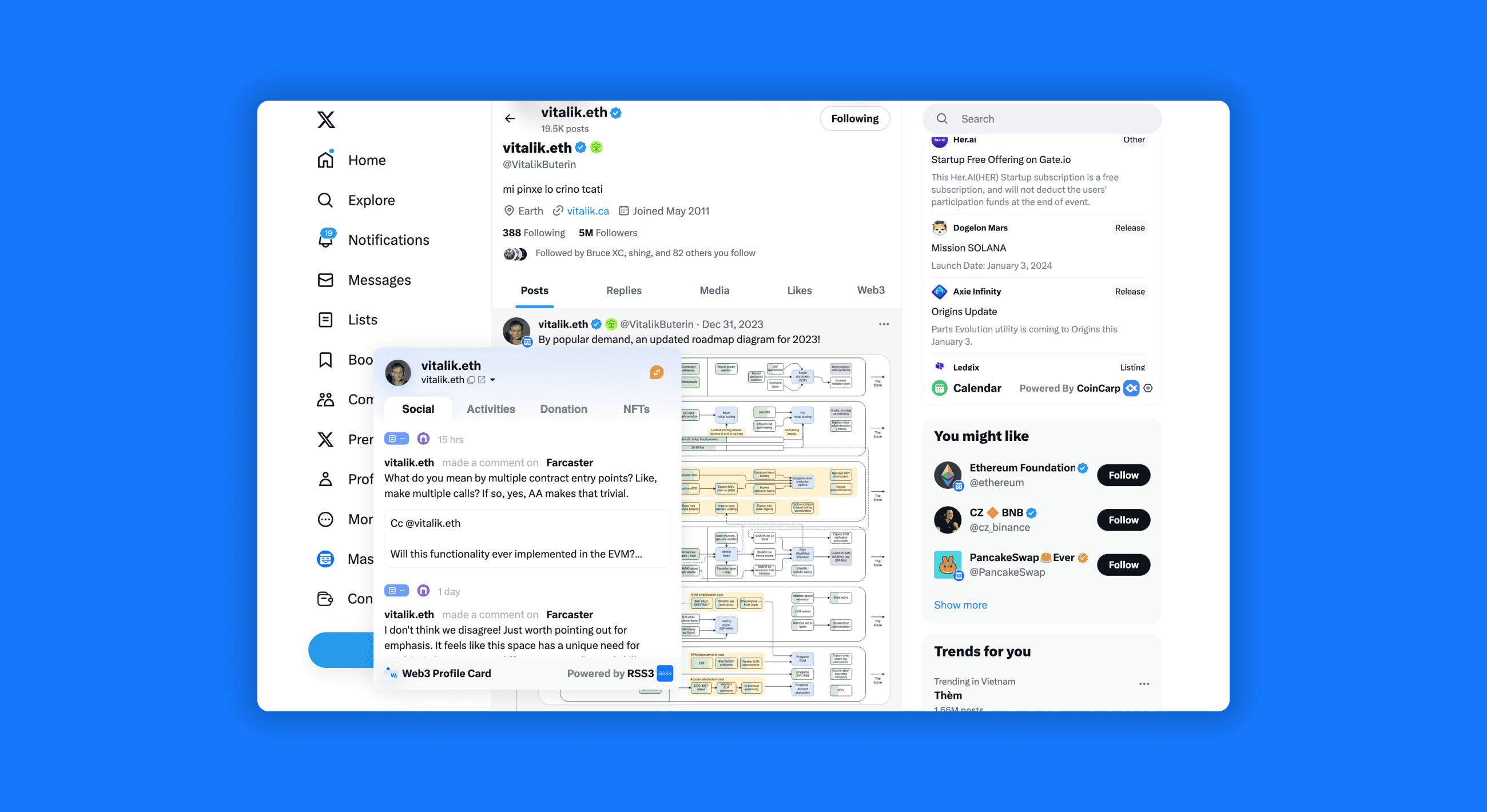Click the Likes tab on vitalik.eth profile

click(x=799, y=290)
